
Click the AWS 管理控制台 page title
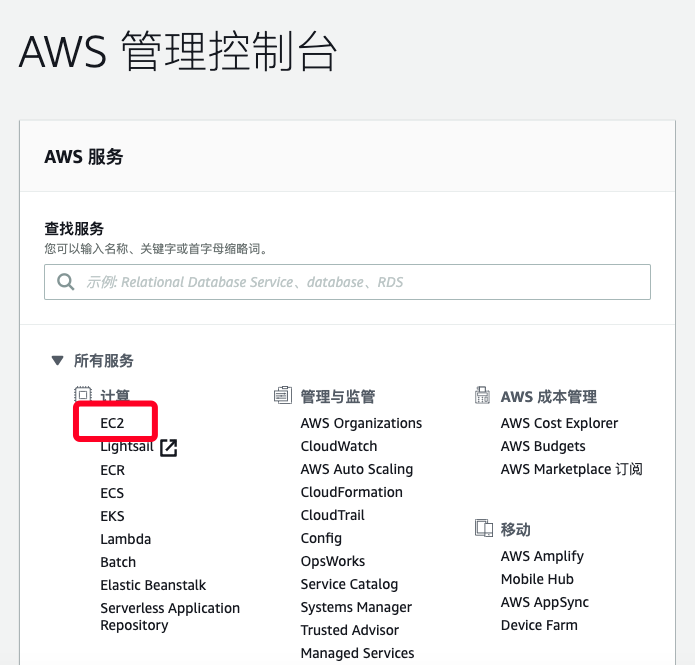(x=178, y=51)
